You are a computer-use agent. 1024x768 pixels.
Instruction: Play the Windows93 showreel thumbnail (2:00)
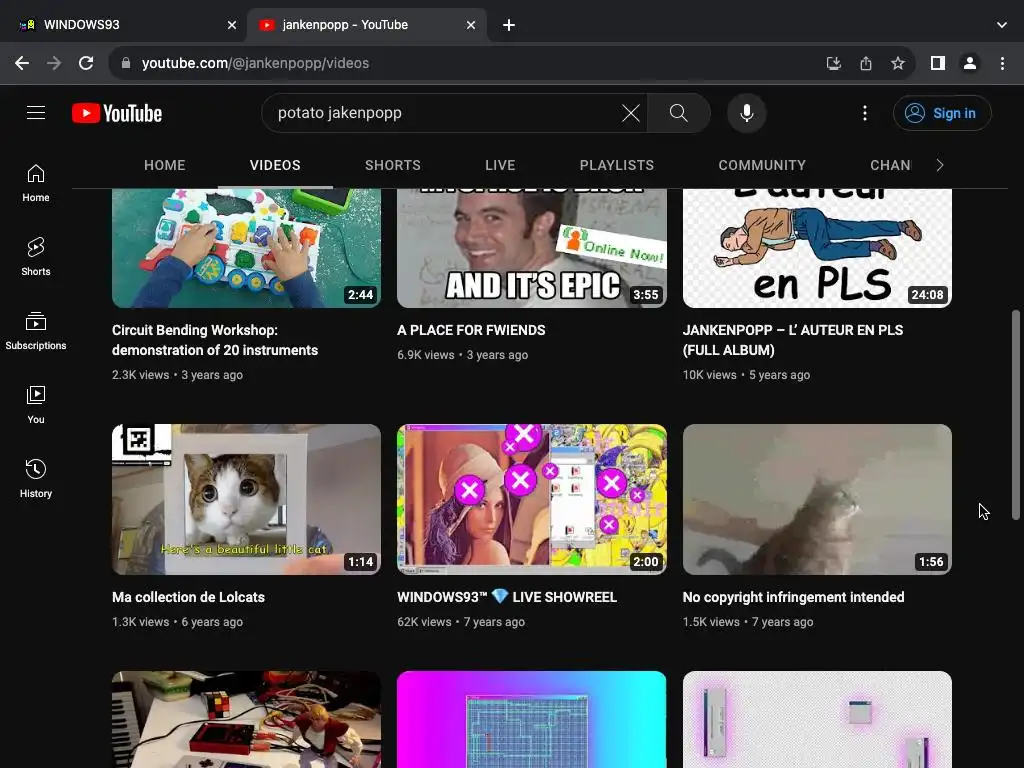pyautogui.click(x=532, y=500)
